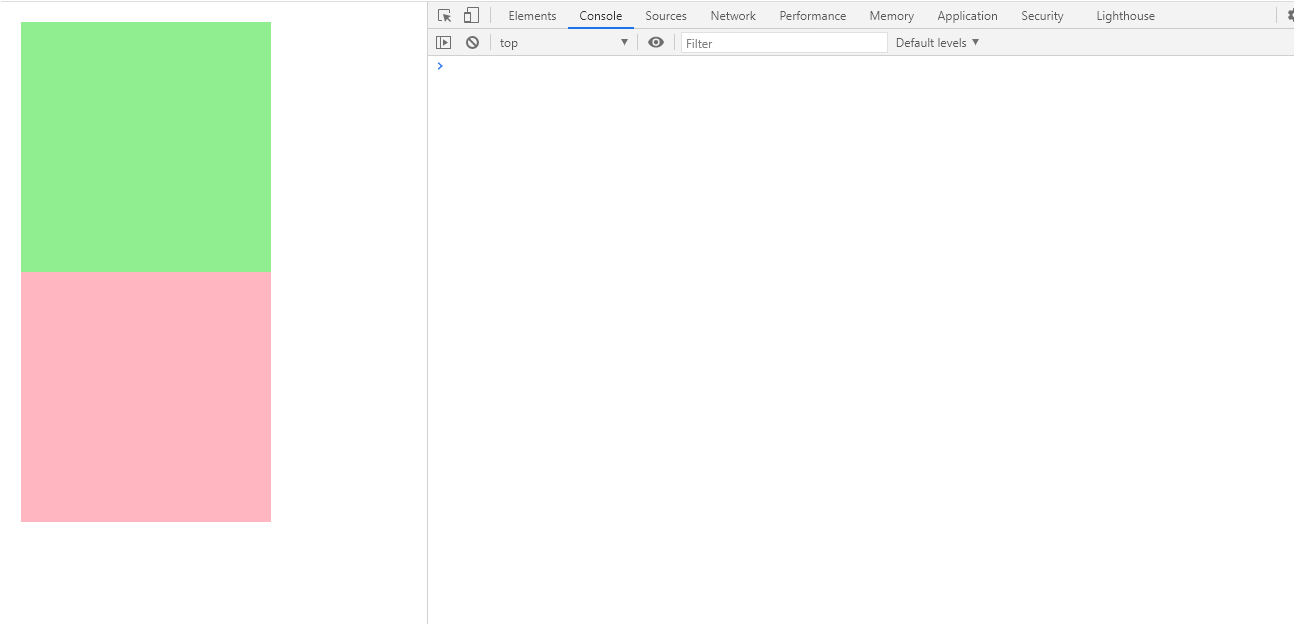Create a live expression with the eye icon
Viewport: 1294px width, 624px height.
[656, 43]
